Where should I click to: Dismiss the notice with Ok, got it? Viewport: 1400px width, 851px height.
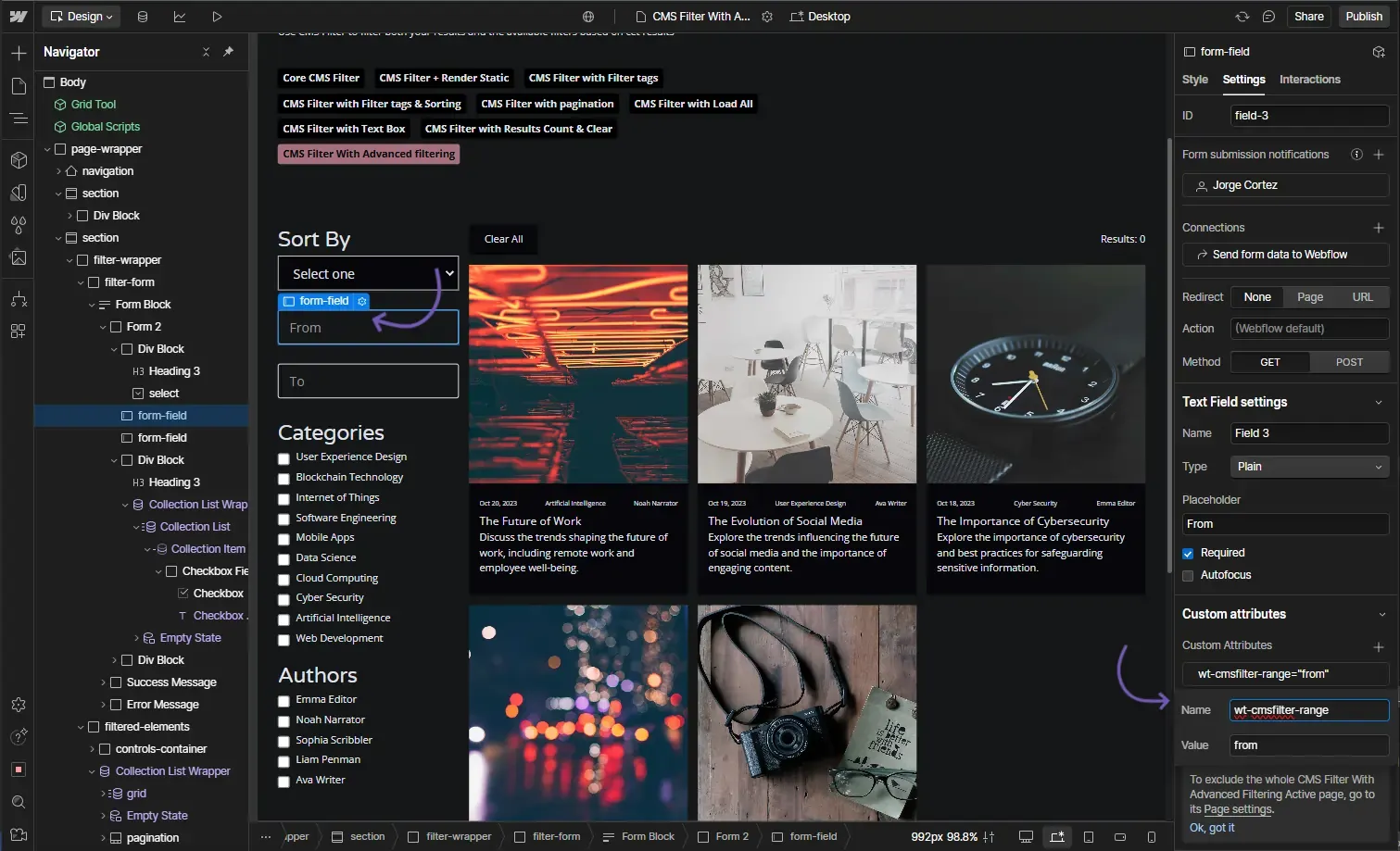[1212, 828]
